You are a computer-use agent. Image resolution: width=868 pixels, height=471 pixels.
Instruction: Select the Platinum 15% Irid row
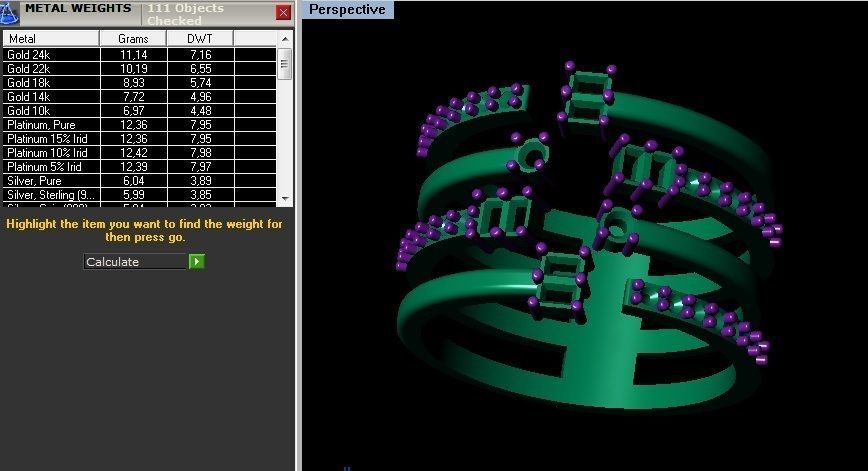pyautogui.click(x=140, y=138)
